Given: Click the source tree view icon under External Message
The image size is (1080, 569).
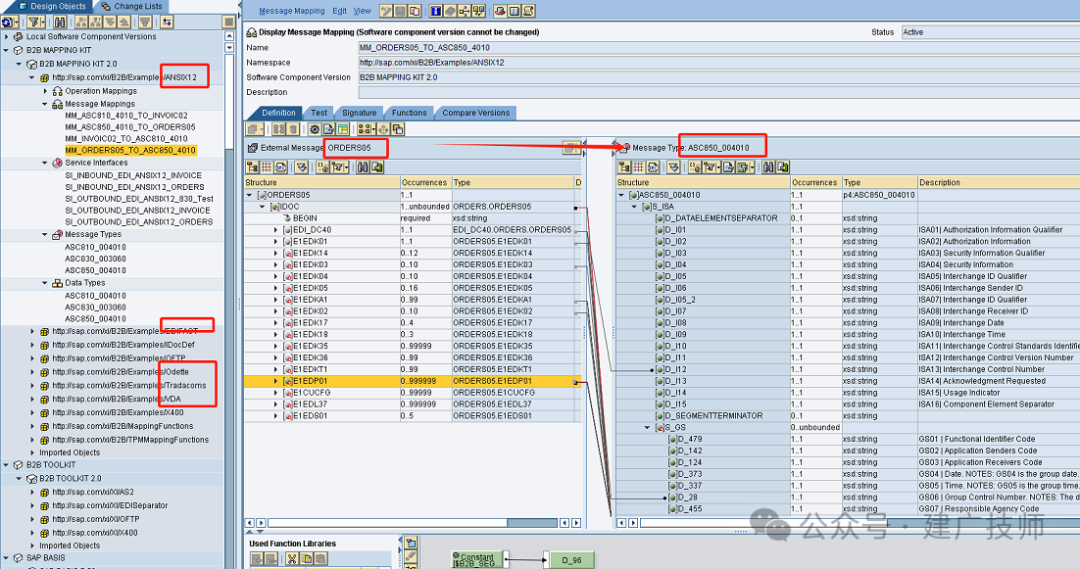Looking at the screenshot, I should 252,167.
